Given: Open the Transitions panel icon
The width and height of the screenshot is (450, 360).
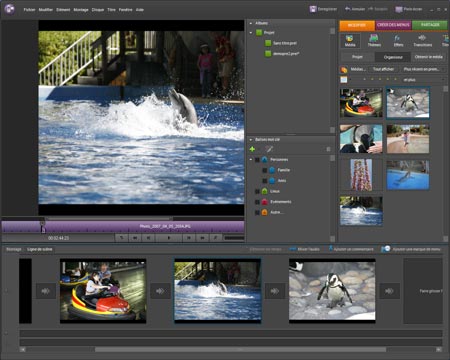Looking at the screenshot, I should click(422, 41).
